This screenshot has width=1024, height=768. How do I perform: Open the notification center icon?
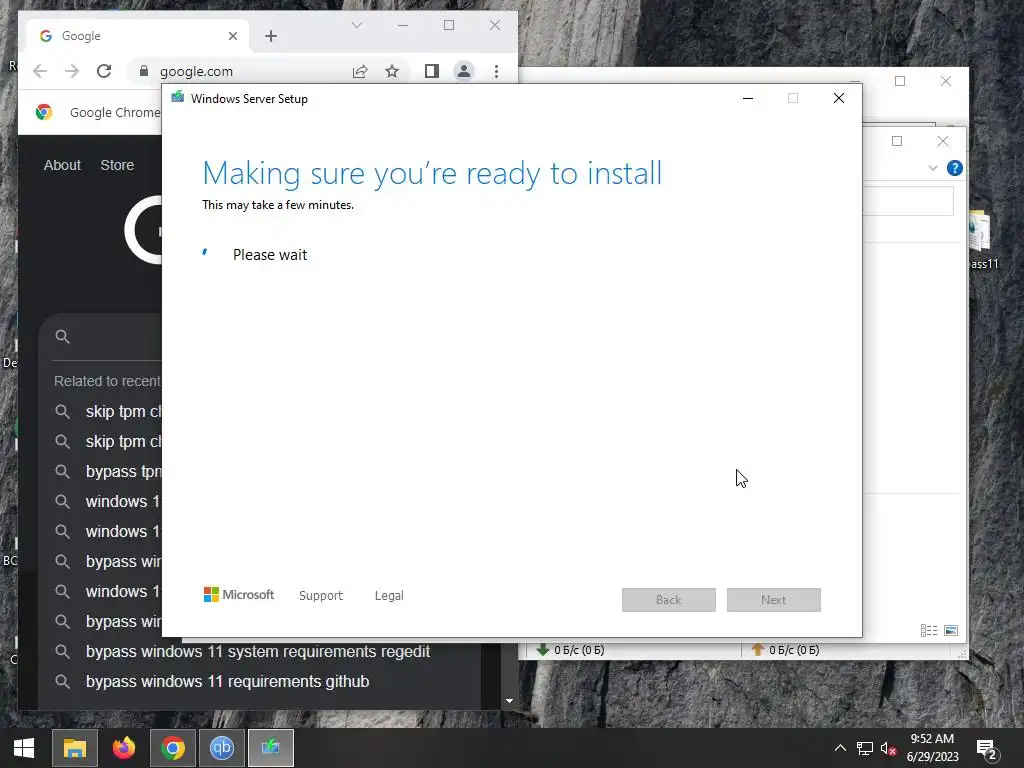coord(986,749)
